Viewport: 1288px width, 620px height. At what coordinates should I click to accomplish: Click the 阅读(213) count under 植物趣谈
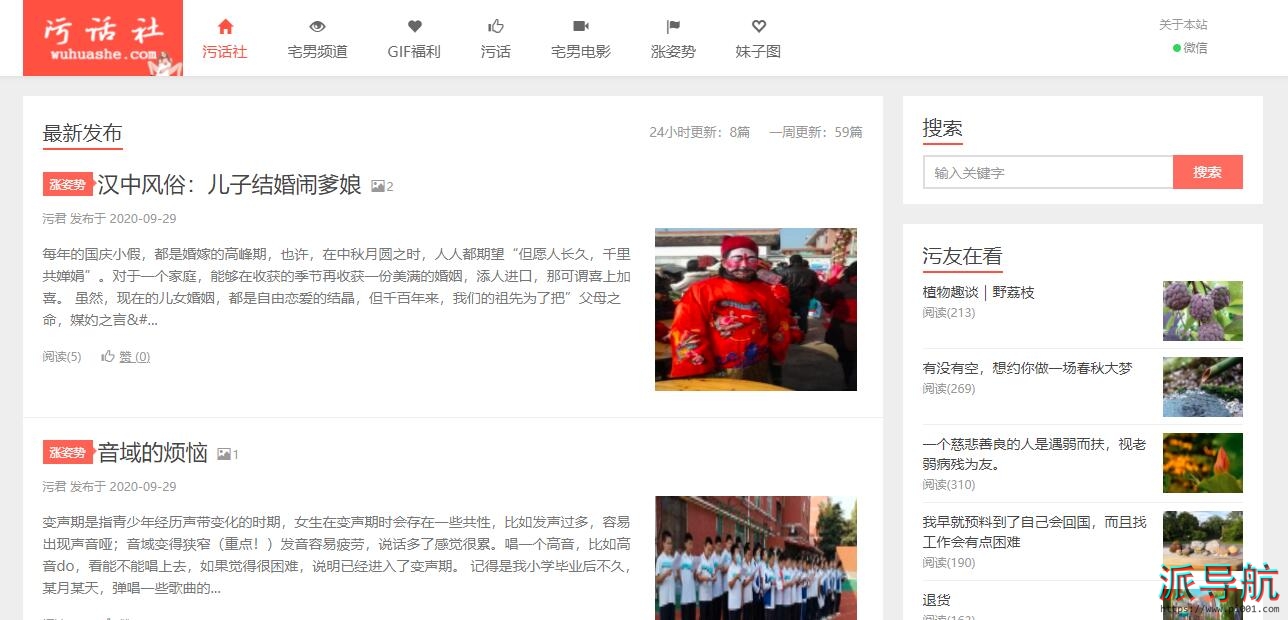(949, 313)
